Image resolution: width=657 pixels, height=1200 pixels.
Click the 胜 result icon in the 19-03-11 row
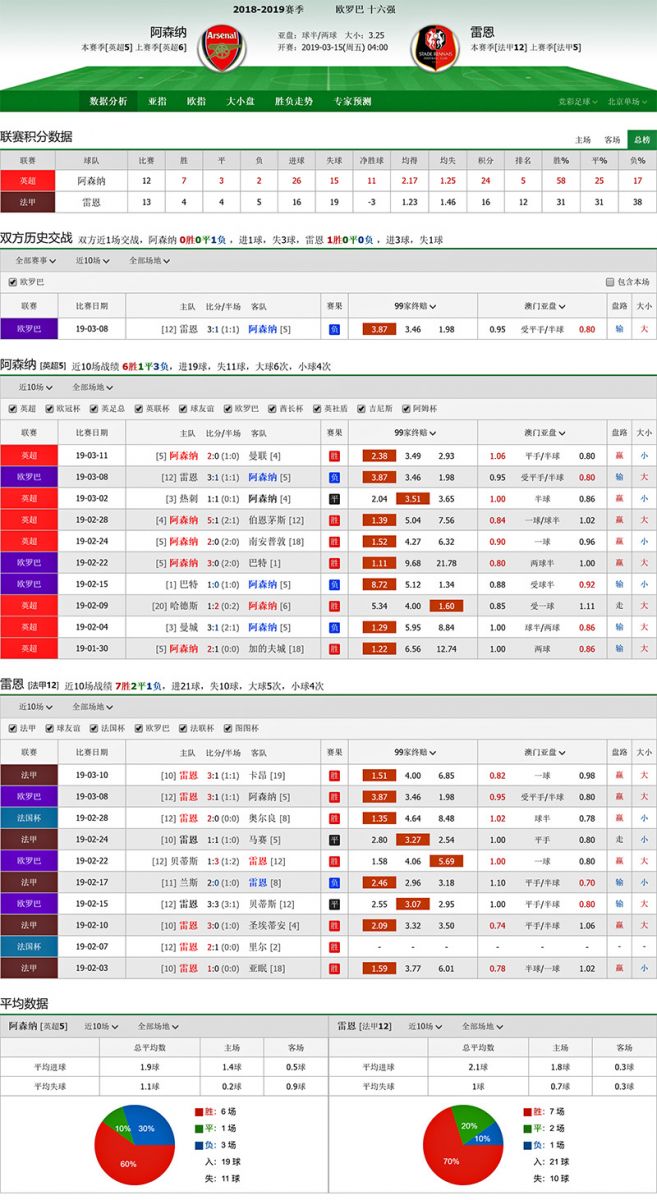(335, 455)
